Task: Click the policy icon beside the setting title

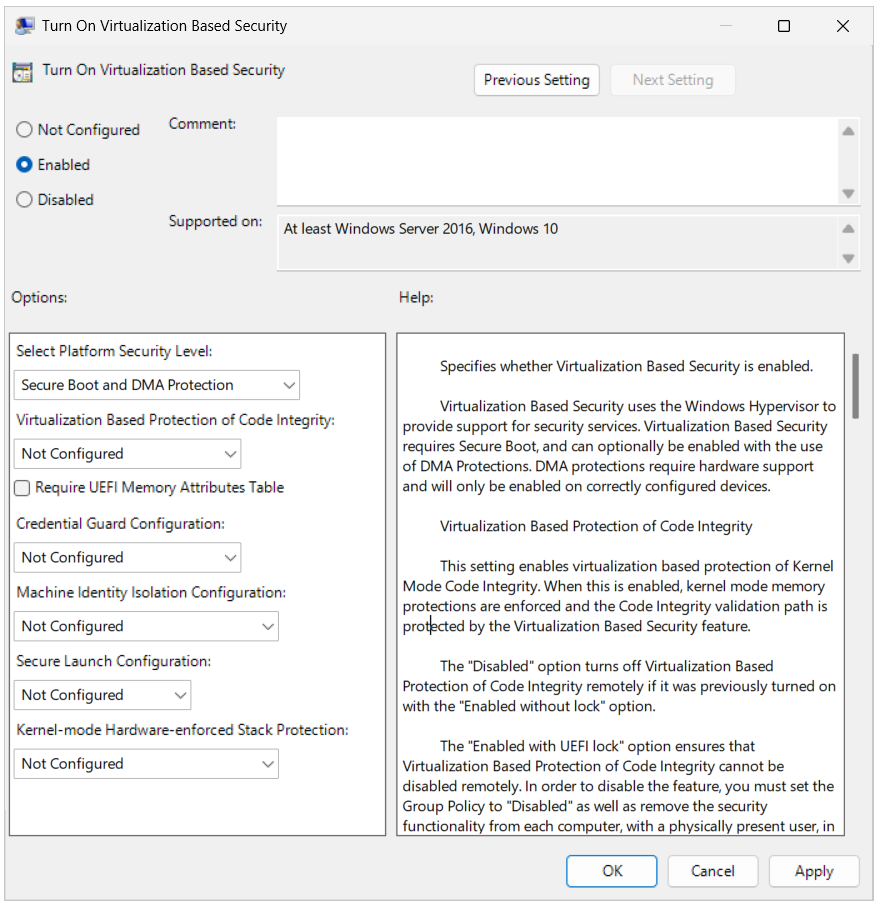Action: coord(21,71)
